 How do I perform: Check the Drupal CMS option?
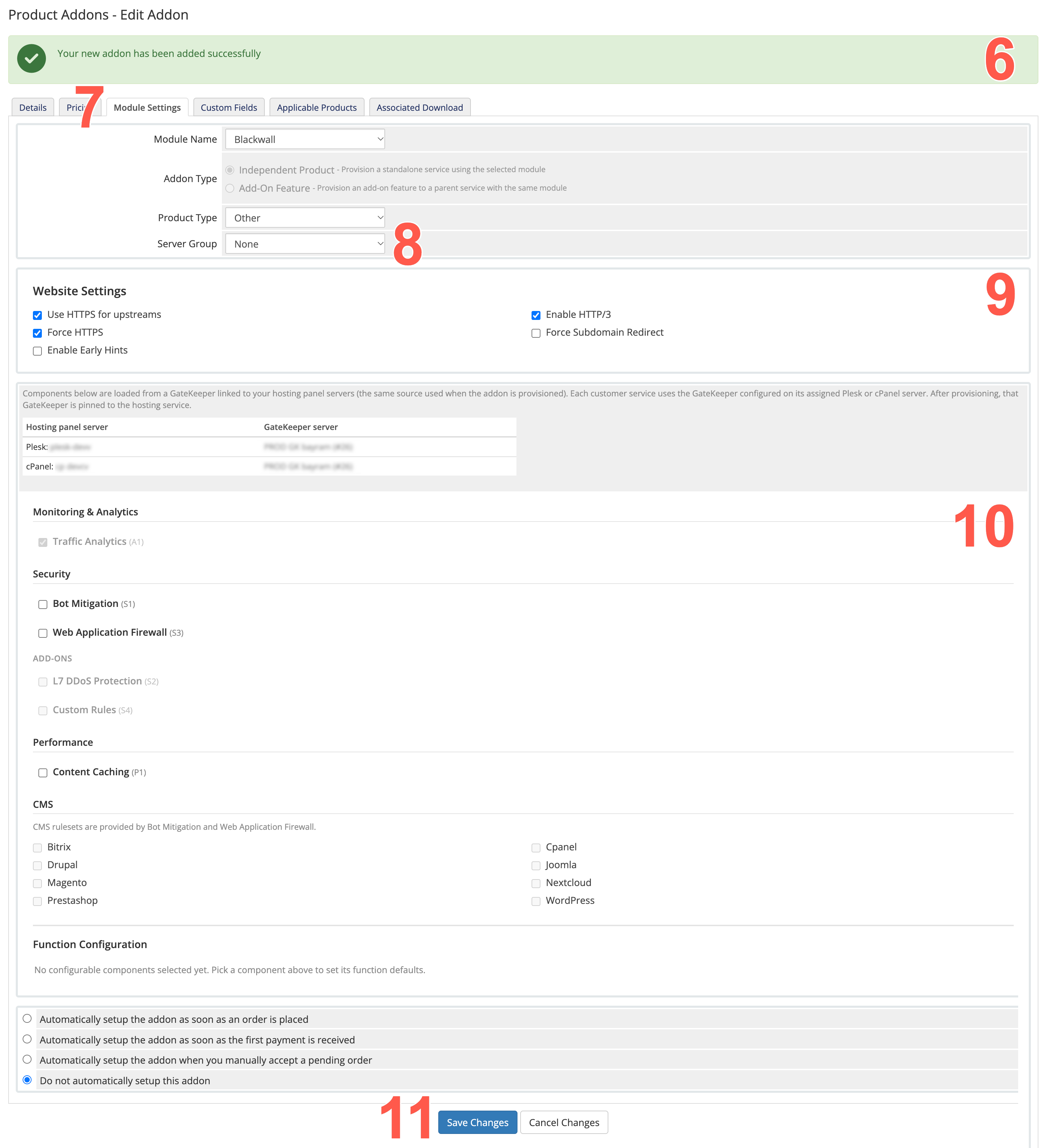[38, 865]
